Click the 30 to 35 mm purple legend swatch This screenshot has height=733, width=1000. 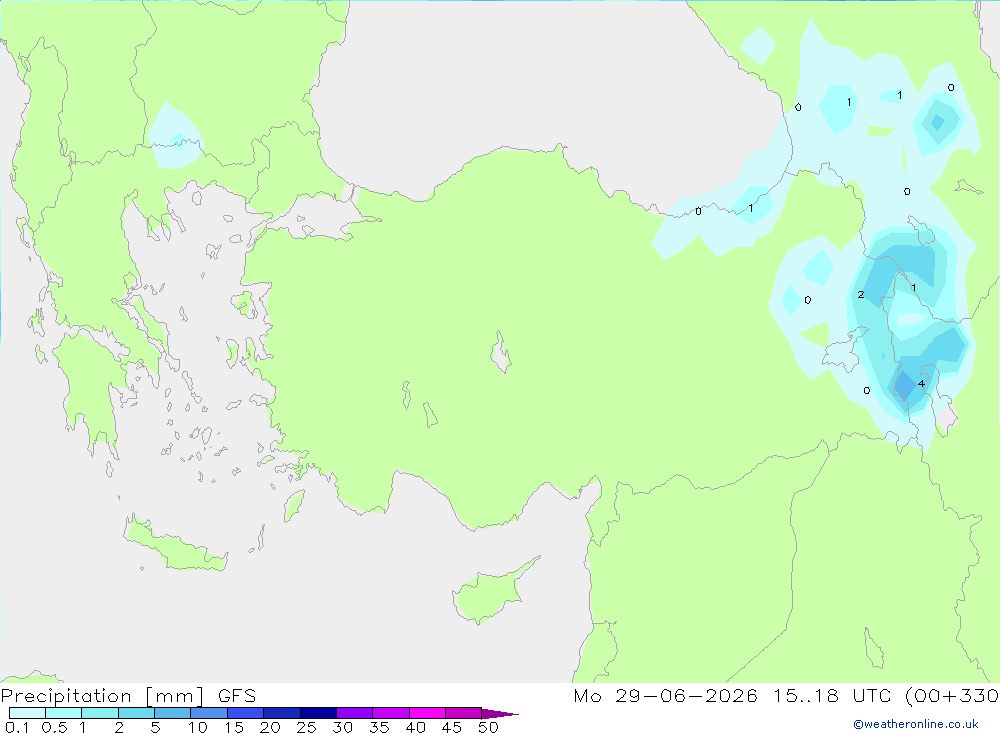355,713
